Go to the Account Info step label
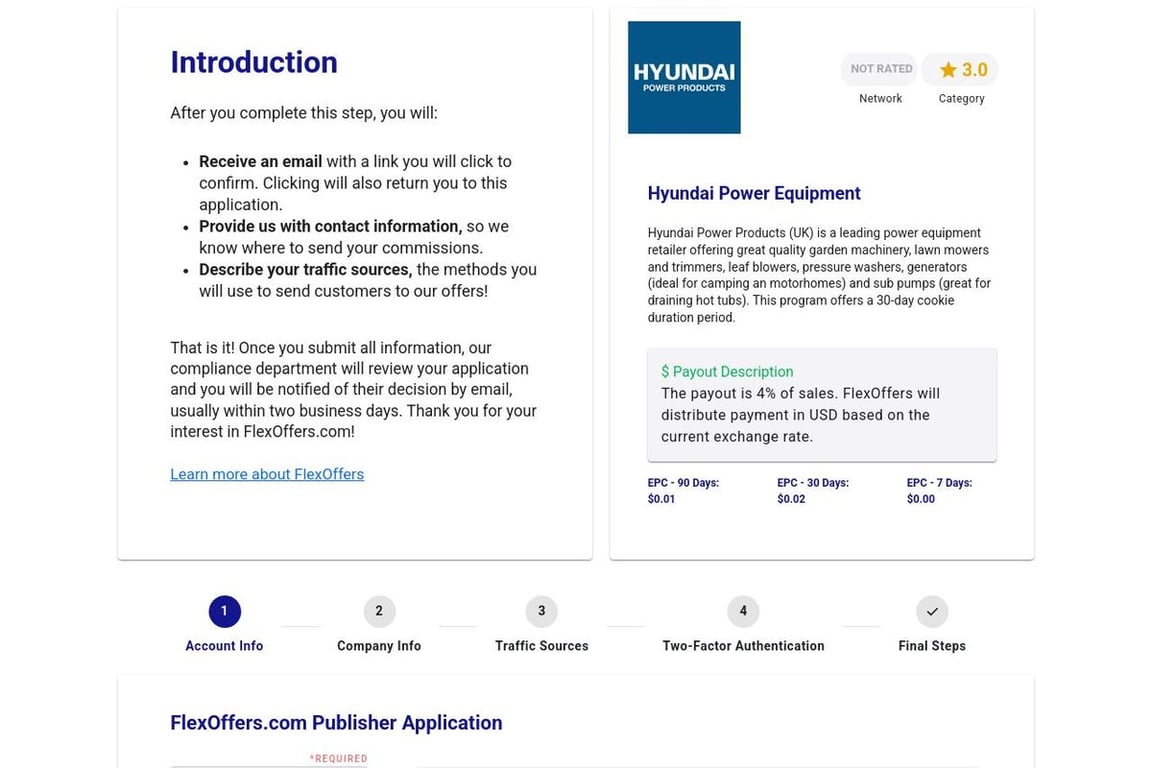This screenshot has width=1152, height=768. coord(224,646)
